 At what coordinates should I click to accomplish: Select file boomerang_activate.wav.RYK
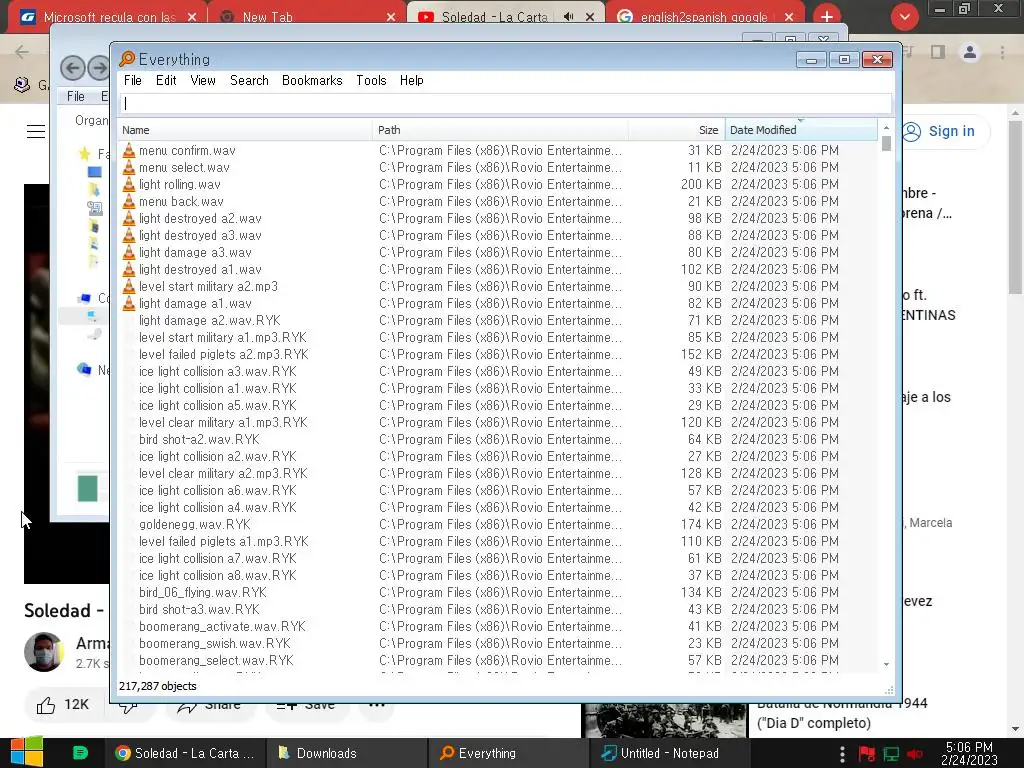(222, 626)
